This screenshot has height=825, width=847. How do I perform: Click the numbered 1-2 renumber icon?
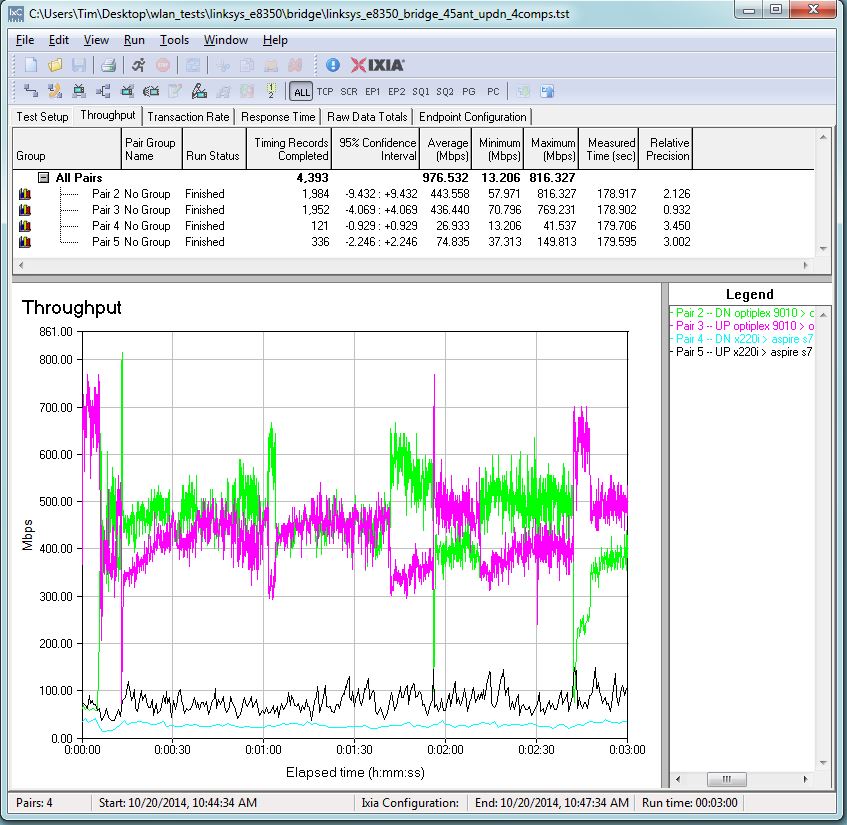point(271,91)
